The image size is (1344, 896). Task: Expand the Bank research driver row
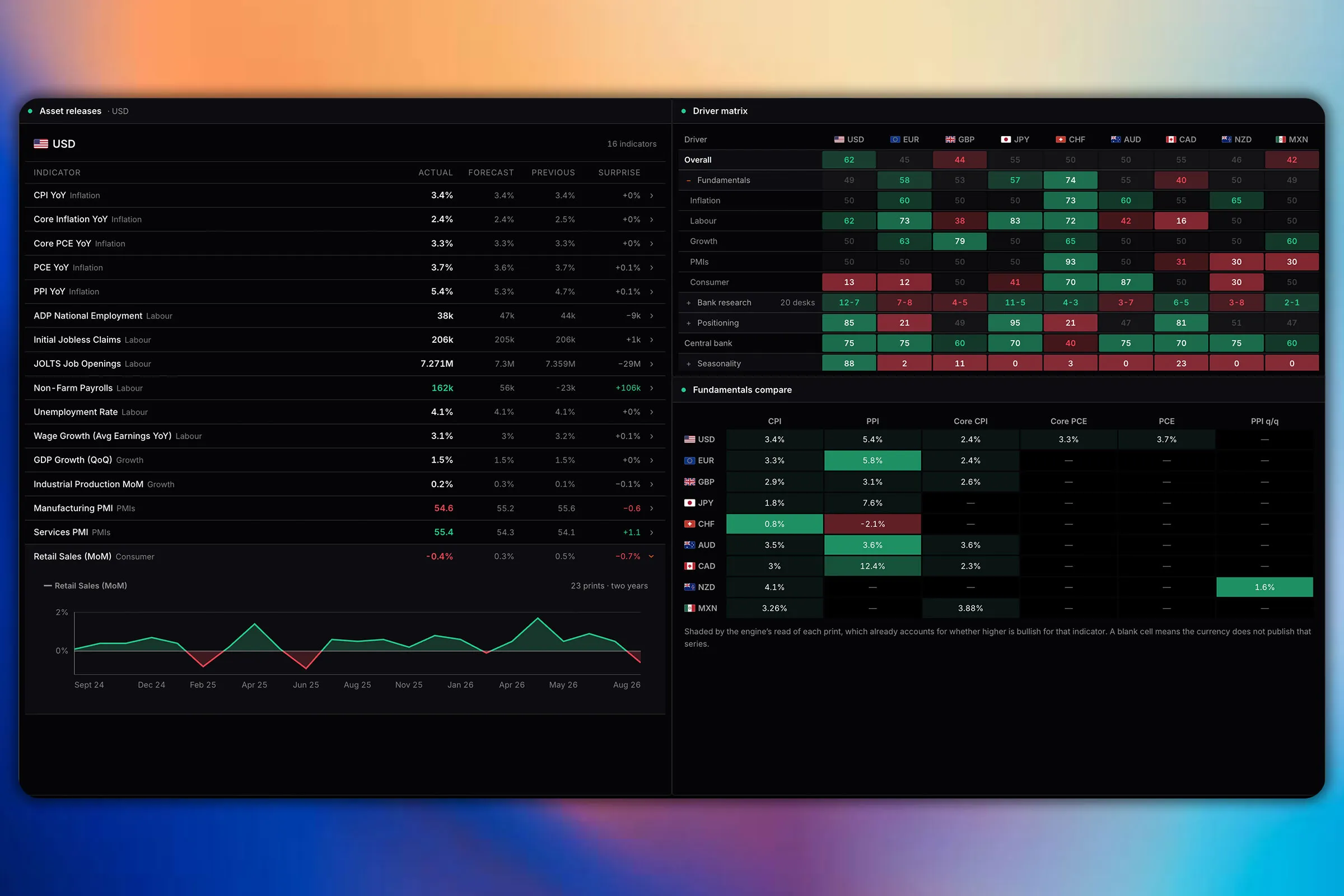coord(689,303)
